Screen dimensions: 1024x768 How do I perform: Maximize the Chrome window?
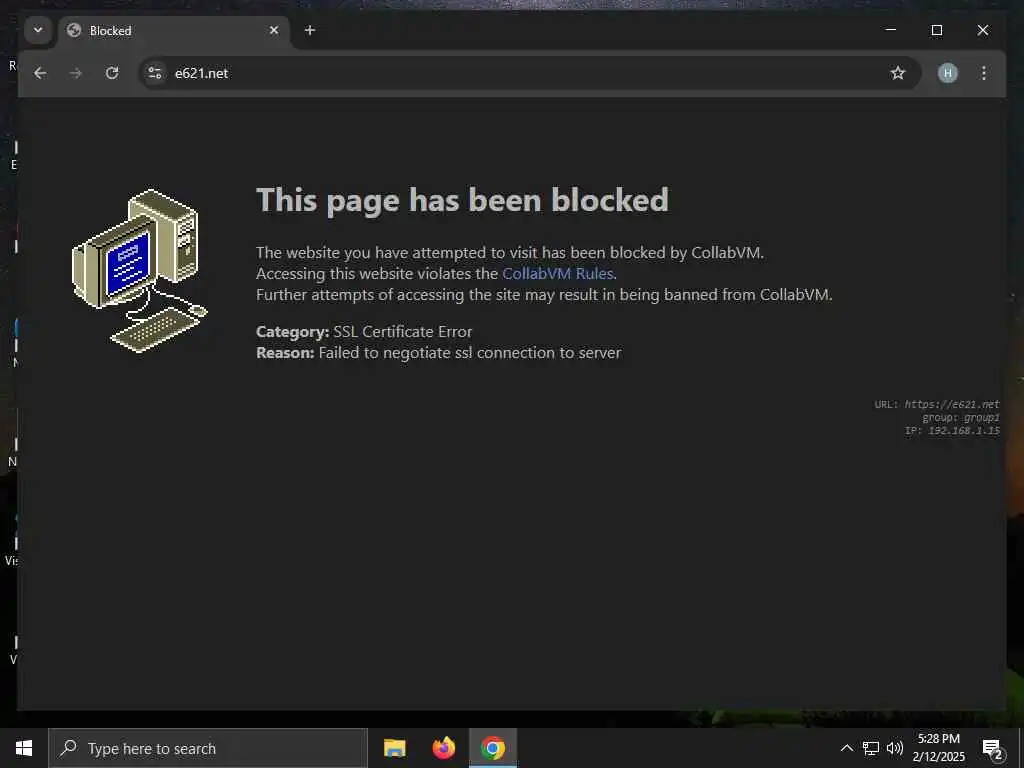click(936, 30)
